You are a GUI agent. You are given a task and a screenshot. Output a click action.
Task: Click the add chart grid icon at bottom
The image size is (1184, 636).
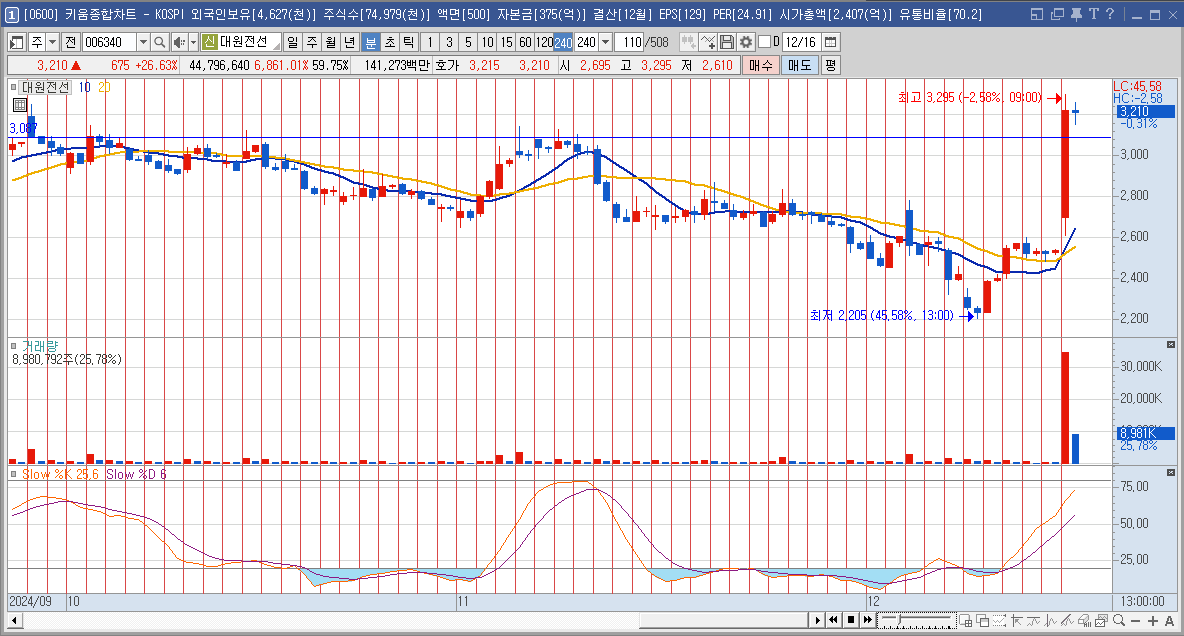(966, 620)
